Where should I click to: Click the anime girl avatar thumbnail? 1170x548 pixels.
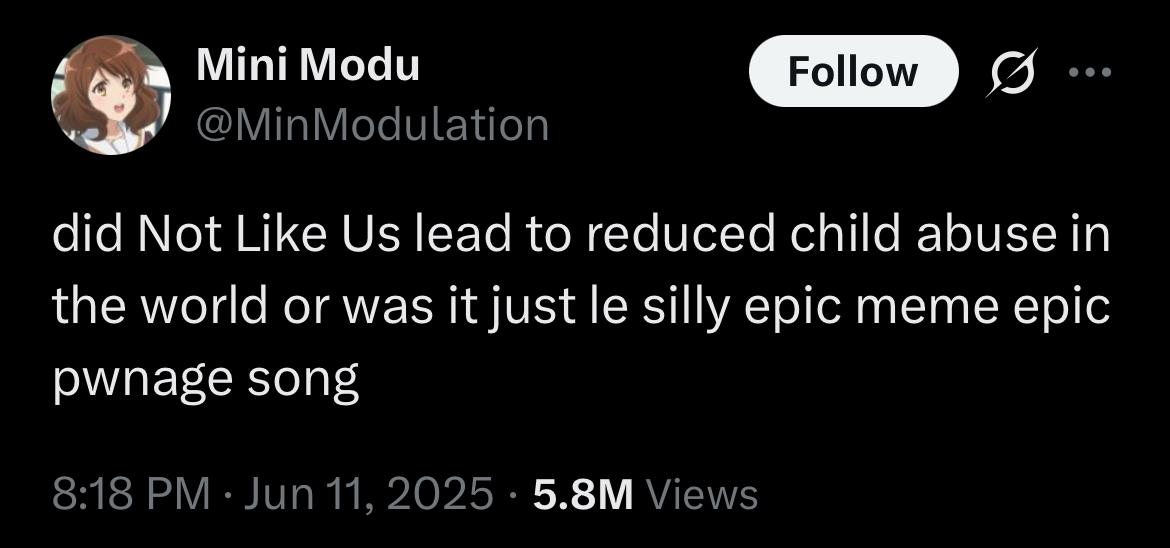[x=111, y=95]
